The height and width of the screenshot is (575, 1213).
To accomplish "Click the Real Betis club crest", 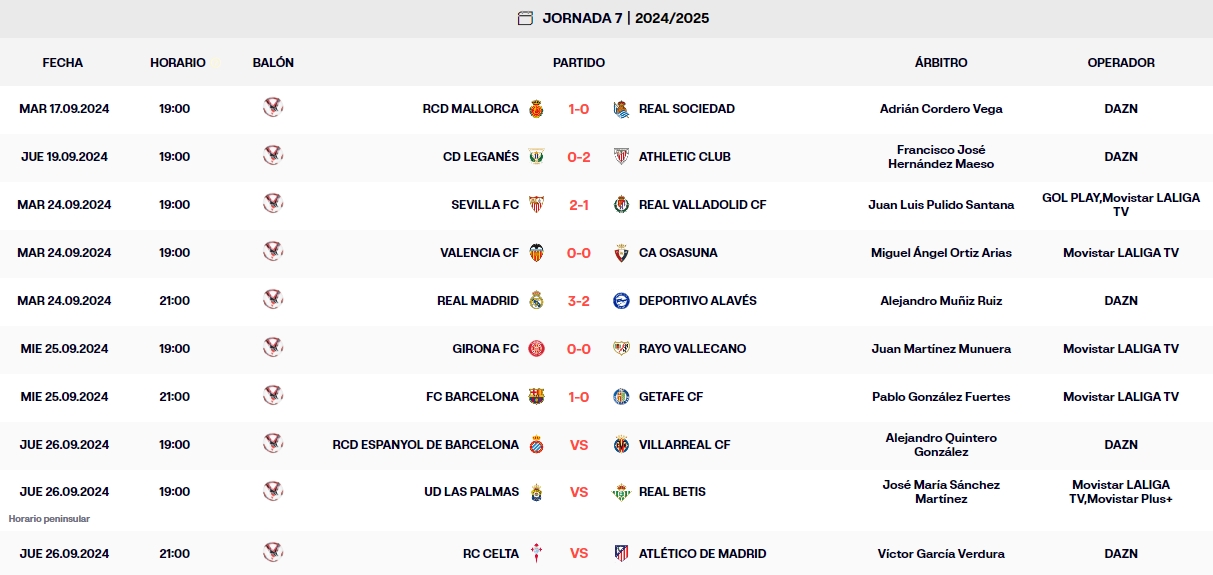I will 621,492.
